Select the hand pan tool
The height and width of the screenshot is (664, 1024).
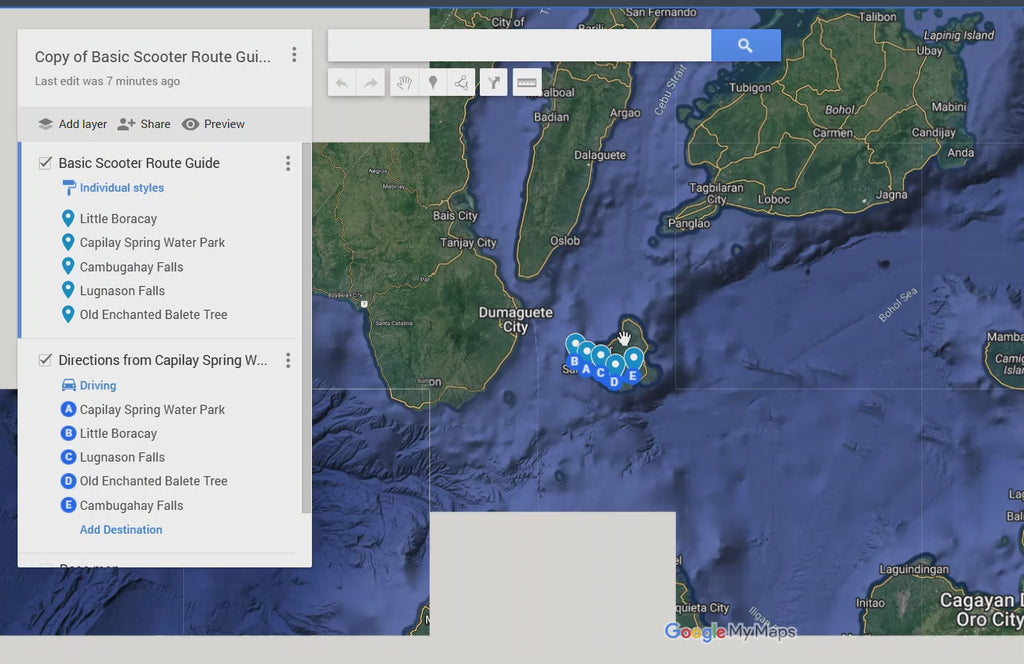[404, 83]
